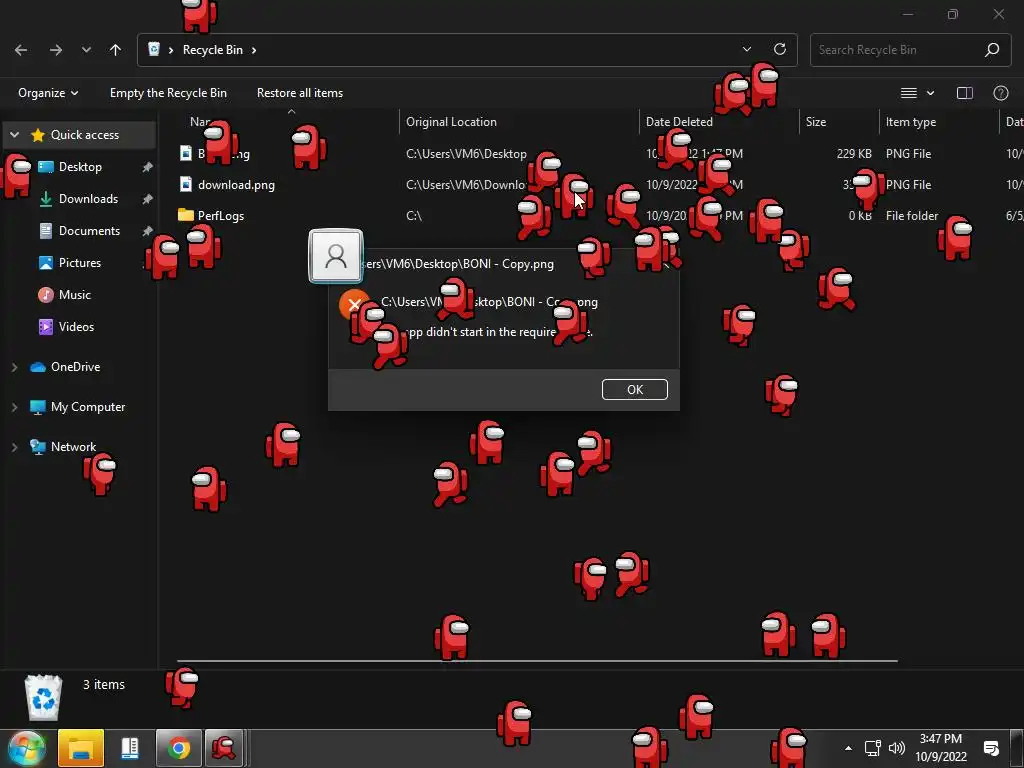The width and height of the screenshot is (1024, 768).
Task: Click the 229 KB size cell
Action: coord(854,154)
